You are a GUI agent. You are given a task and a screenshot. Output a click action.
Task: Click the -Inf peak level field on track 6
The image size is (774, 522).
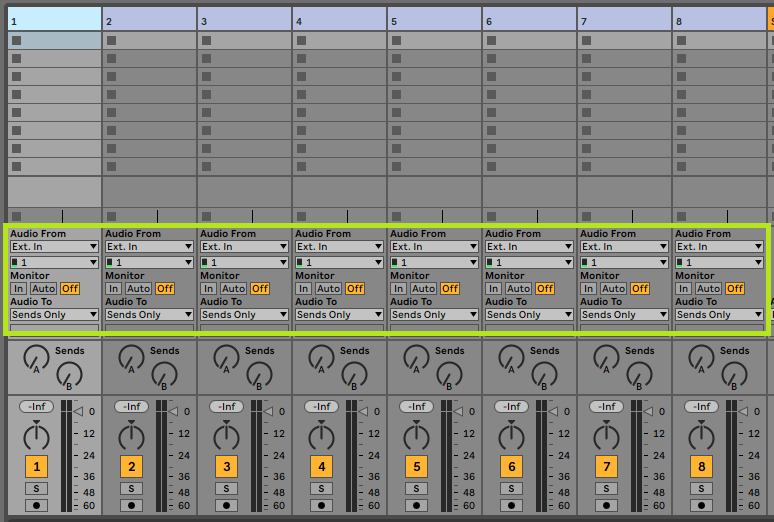click(512, 407)
